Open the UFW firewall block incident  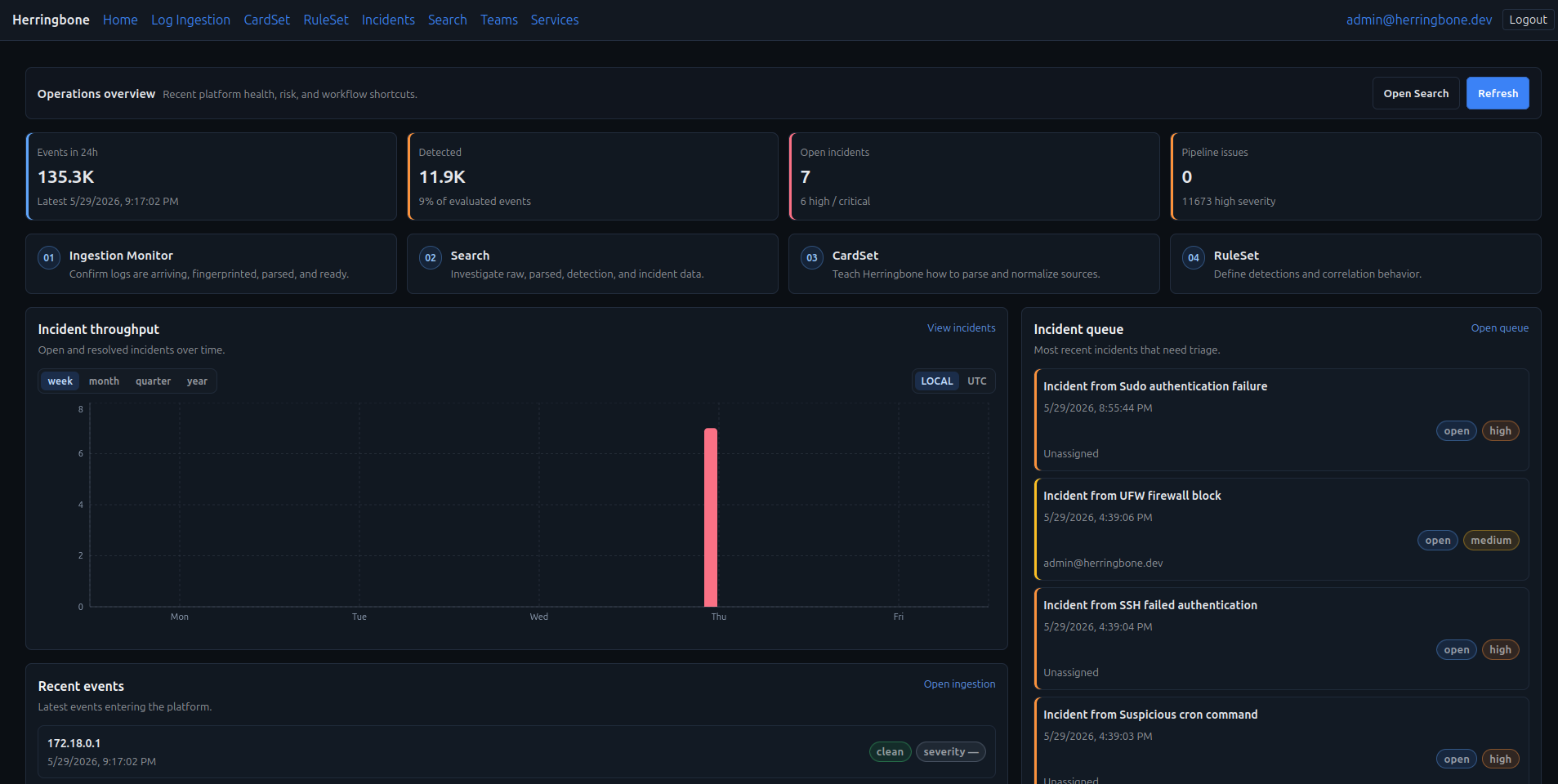click(x=1281, y=529)
